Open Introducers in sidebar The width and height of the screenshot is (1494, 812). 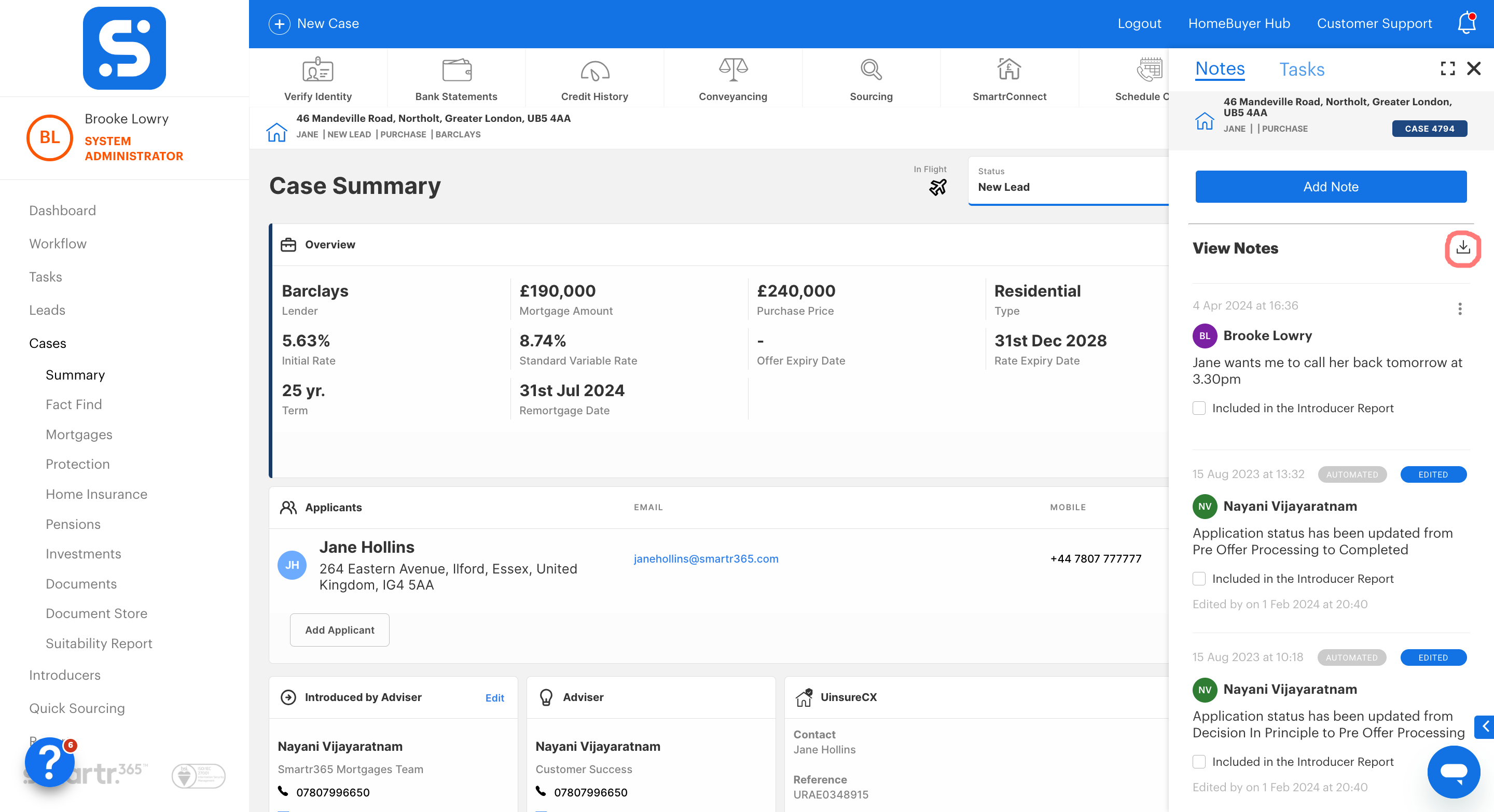click(x=64, y=675)
